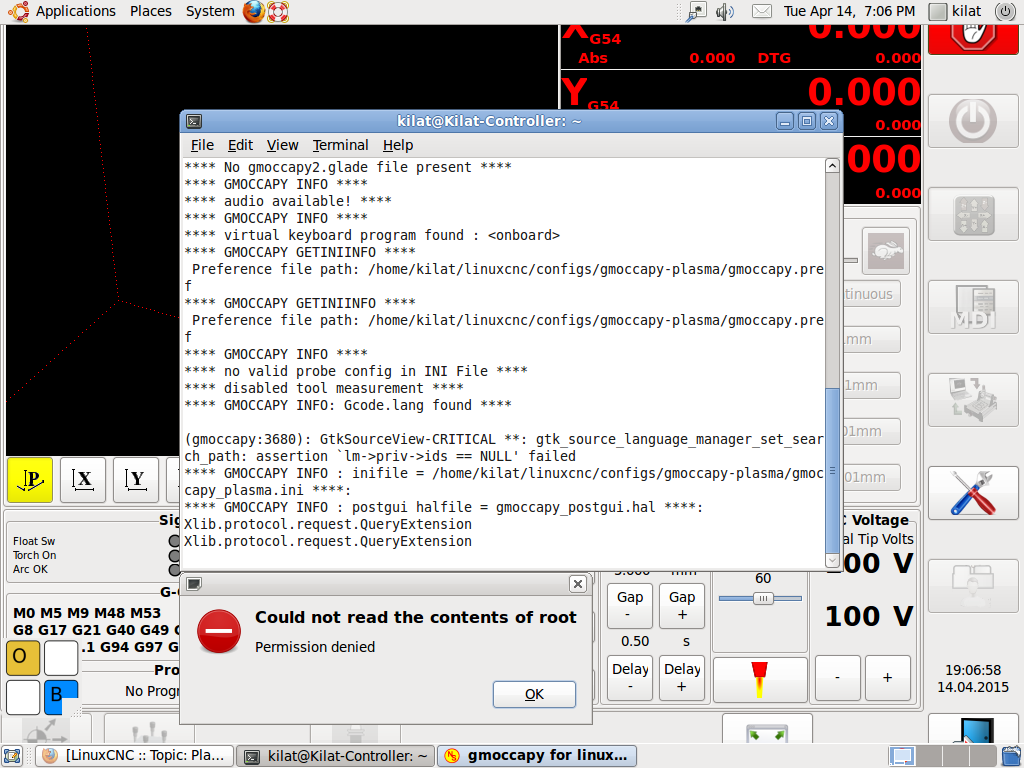The image size is (1024, 768).
Task: Increase the Gap value
Action: [682, 605]
